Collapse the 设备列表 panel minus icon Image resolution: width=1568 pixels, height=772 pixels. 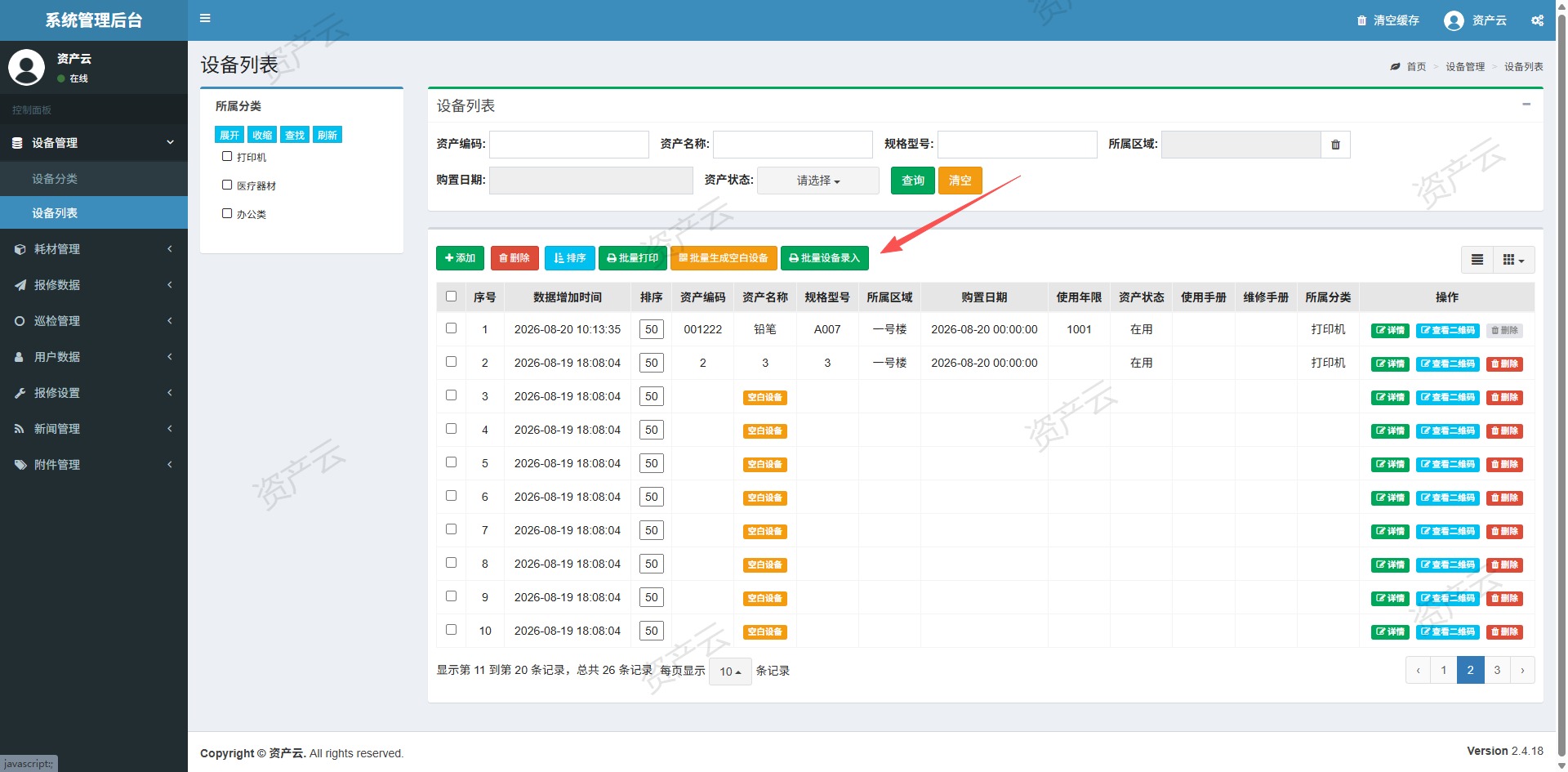point(1526,105)
